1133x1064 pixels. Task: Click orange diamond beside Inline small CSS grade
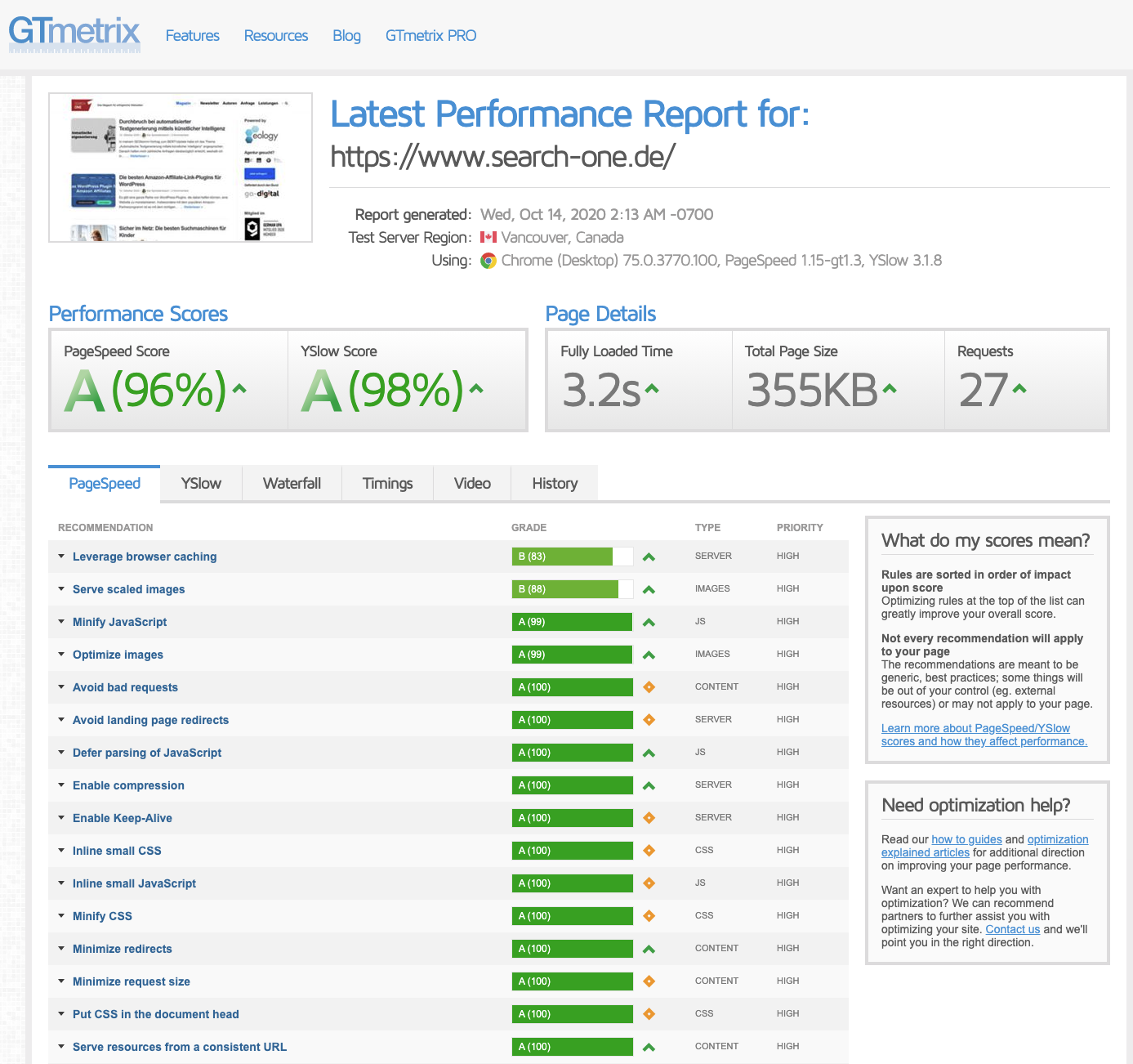[649, 851]
